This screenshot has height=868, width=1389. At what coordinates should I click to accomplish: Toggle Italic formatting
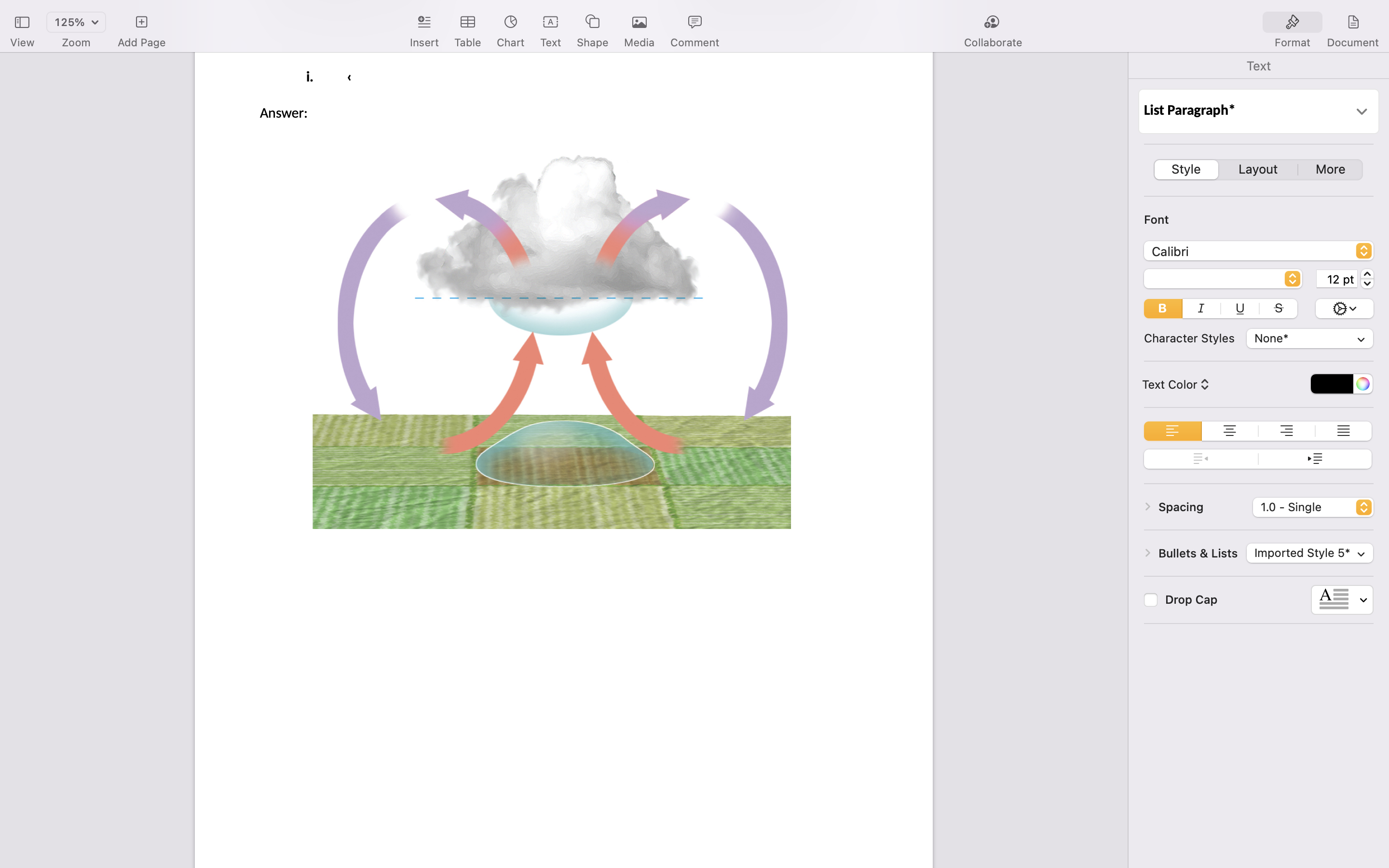point(1201,309)
